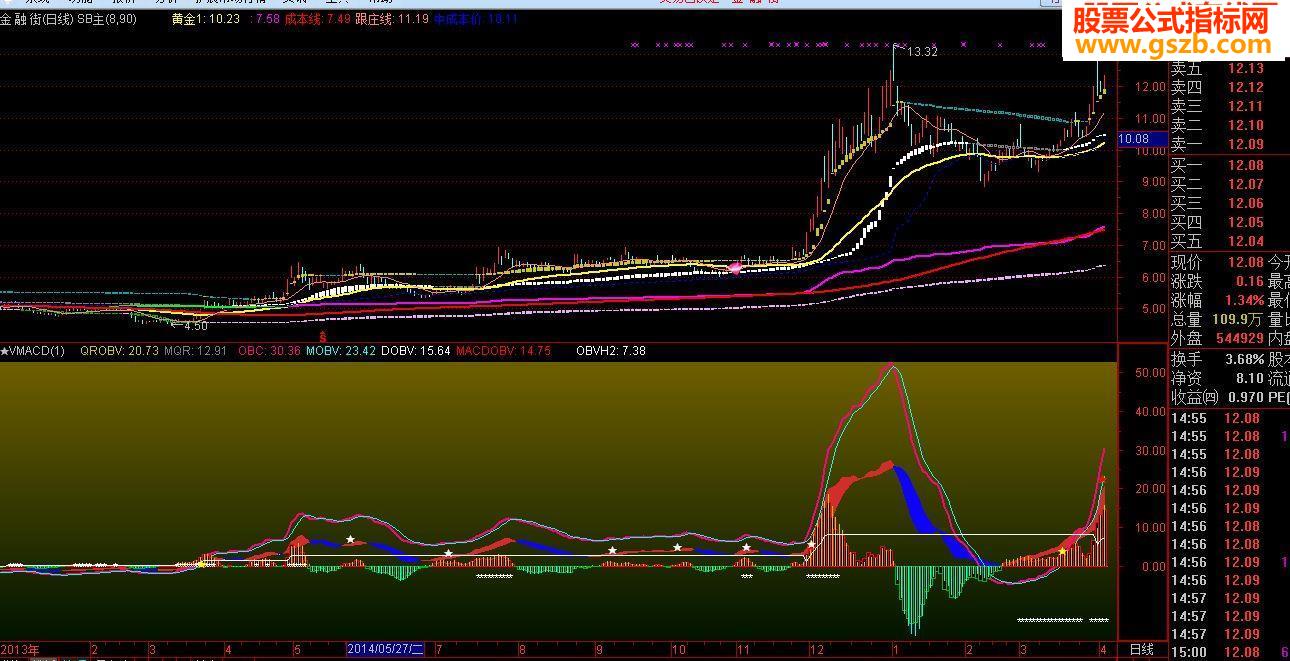1290x661 pixels.
Task: Select the DOBV: 15.64 value
Action: point(416,351)
